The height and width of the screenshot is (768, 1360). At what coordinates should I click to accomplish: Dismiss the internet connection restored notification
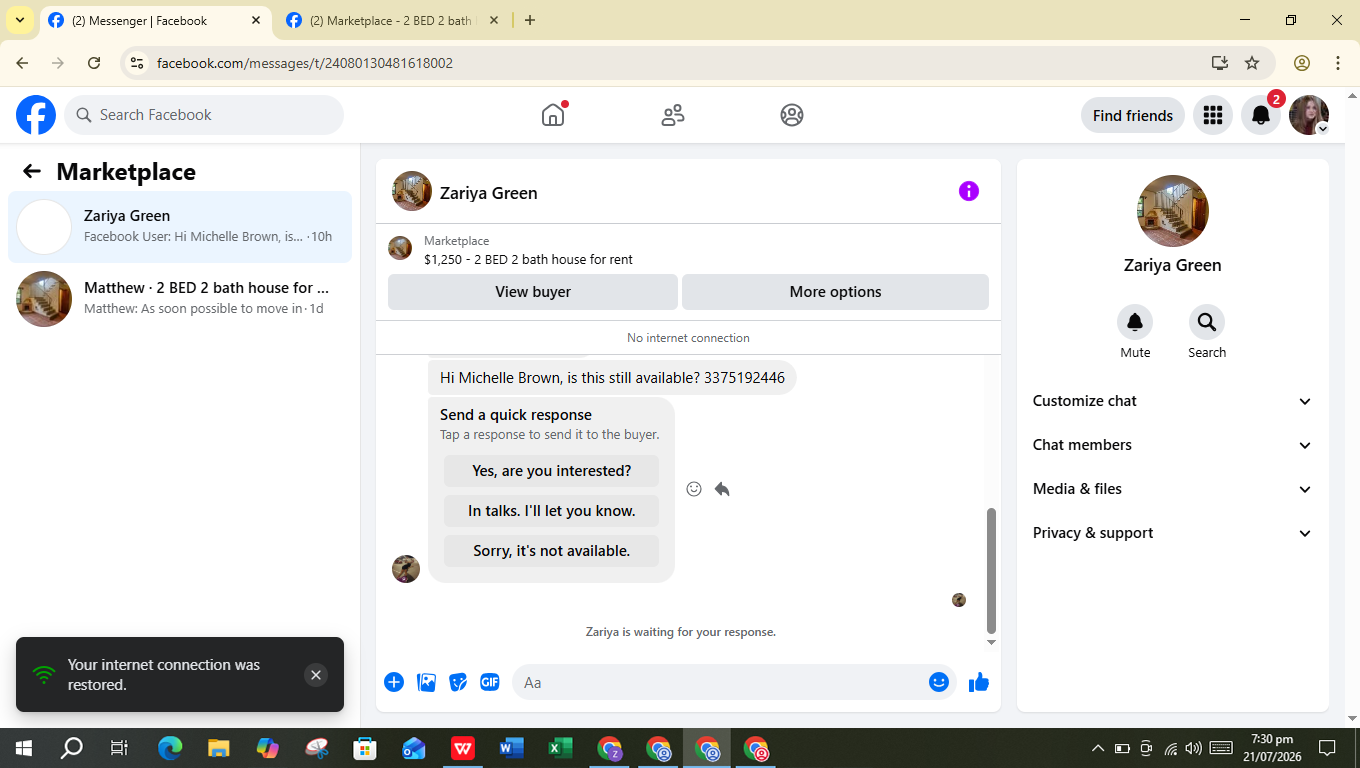316,675
